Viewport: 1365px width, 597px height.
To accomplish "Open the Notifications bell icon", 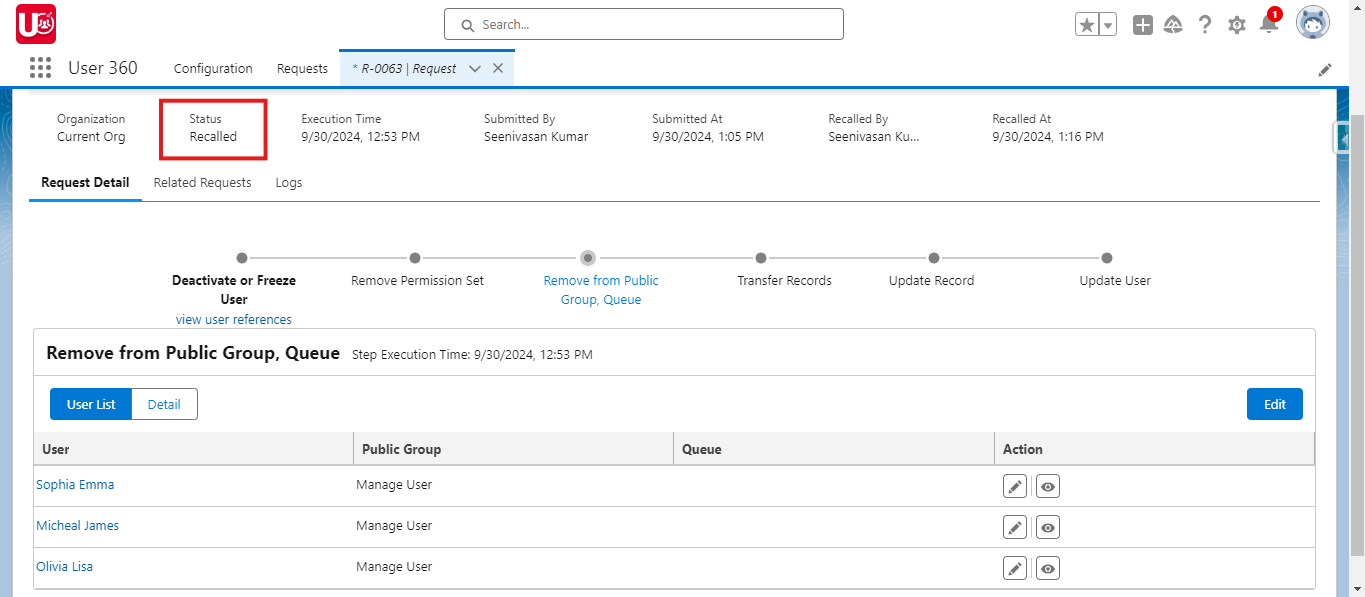I will [x=1269, y=24].
